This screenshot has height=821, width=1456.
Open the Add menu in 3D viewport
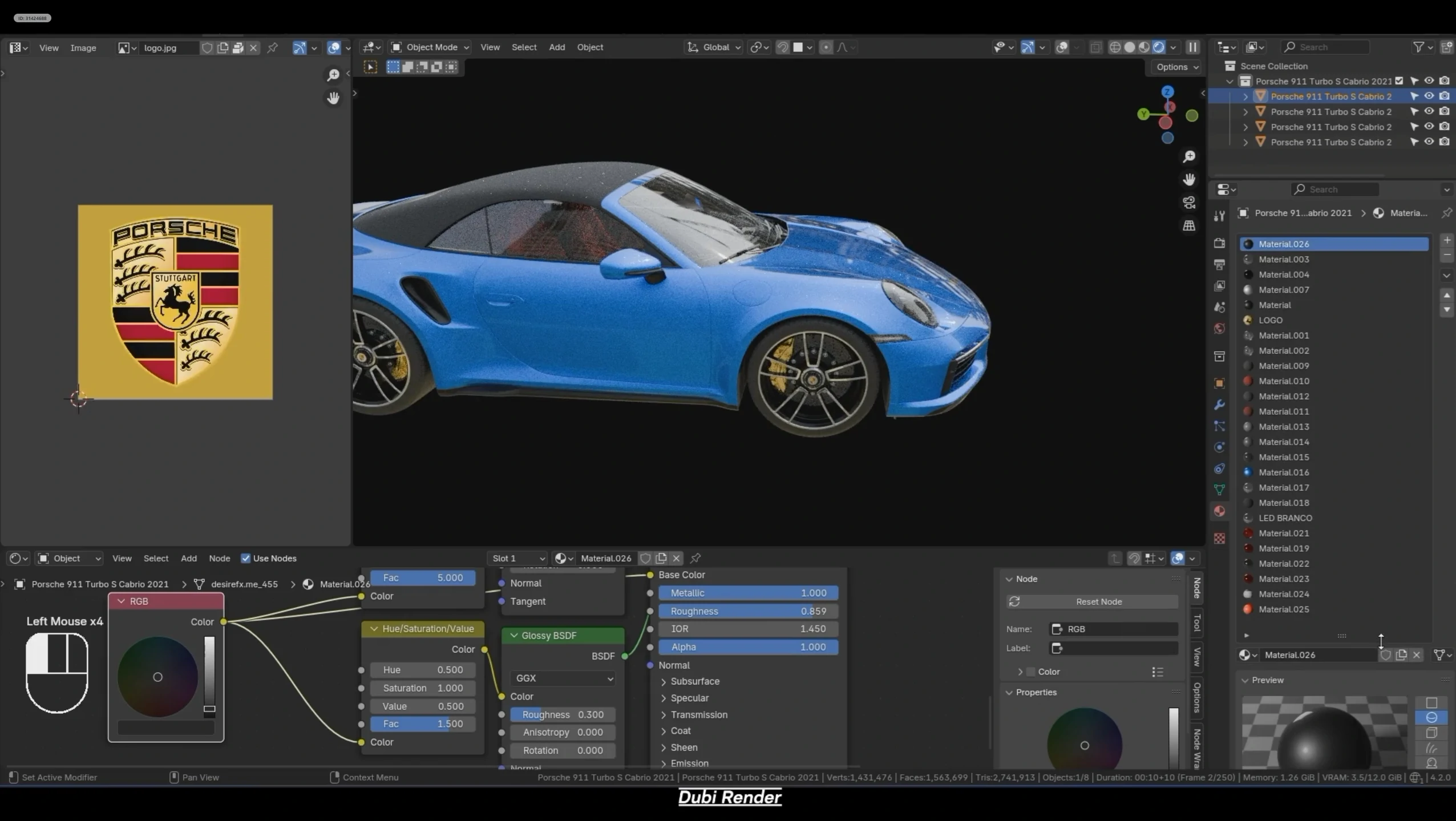[x=557, y=47]
